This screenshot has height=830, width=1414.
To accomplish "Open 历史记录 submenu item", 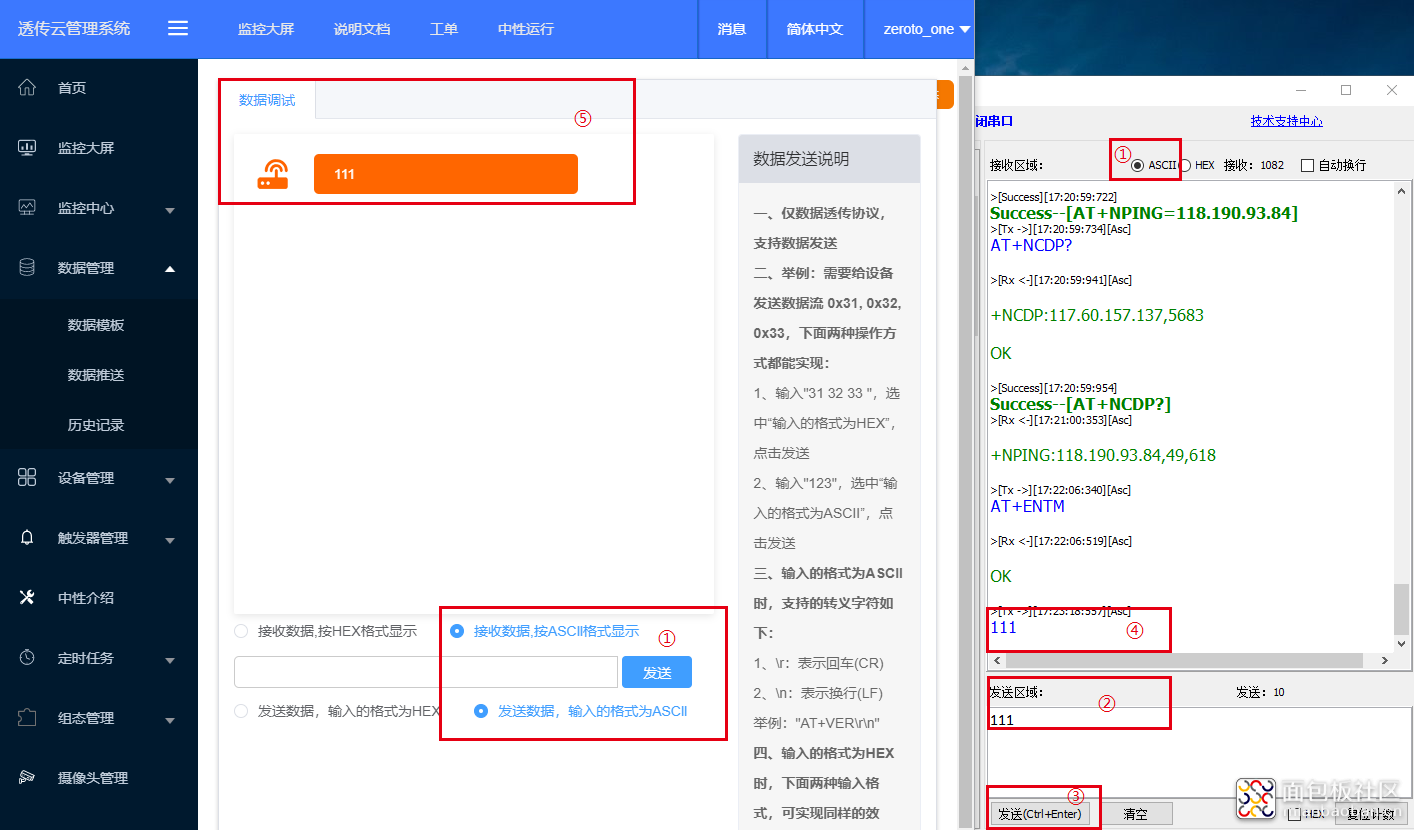I will (x=96, y=425).
